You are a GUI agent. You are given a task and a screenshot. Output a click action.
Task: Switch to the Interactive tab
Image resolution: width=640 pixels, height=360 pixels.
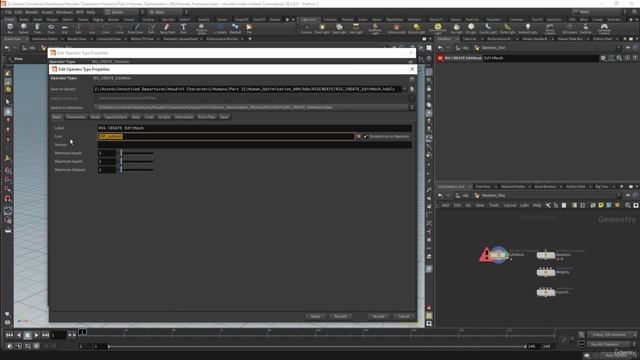tap(184, 117)
